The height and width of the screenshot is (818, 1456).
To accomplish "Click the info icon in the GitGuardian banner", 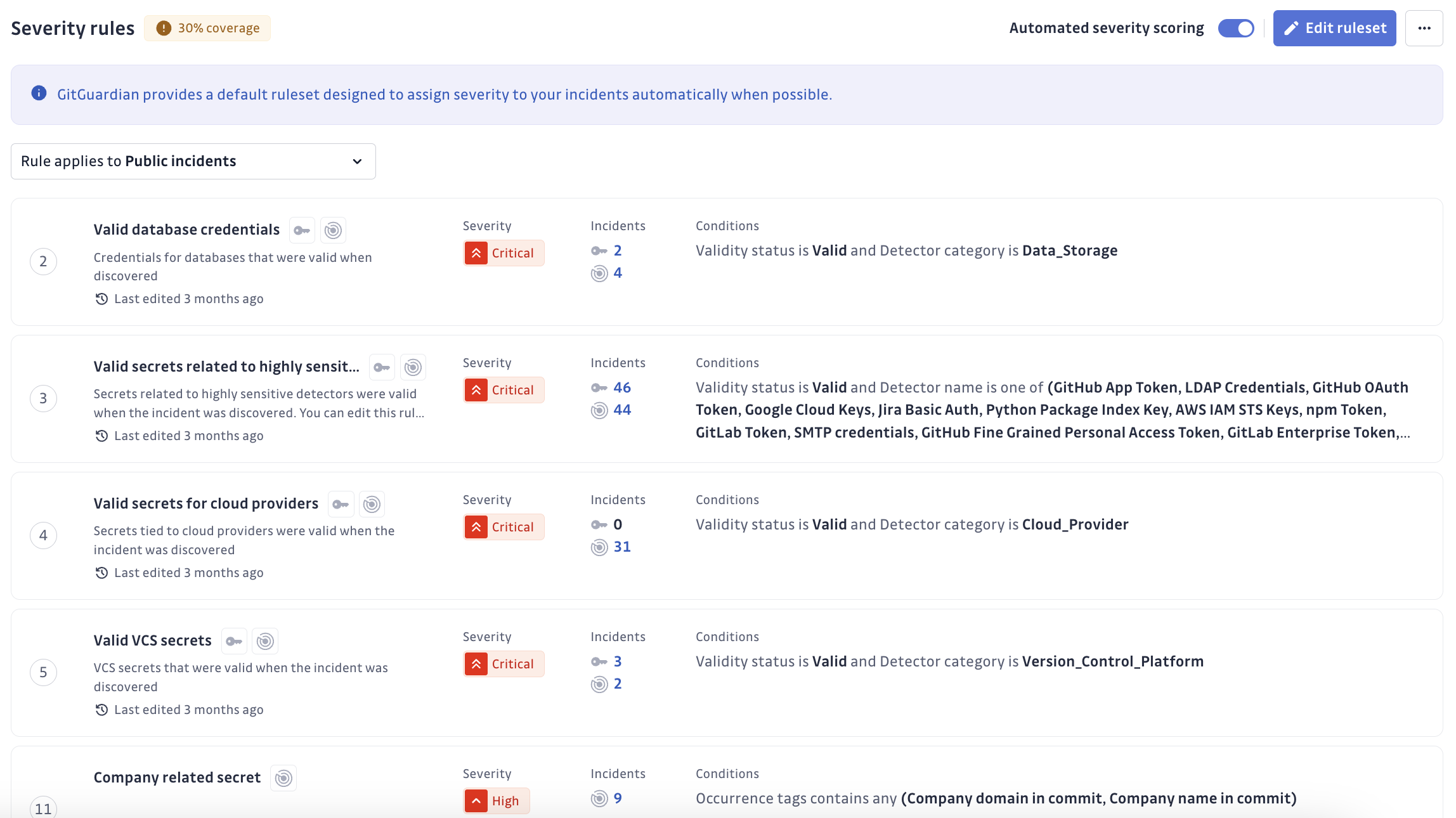I will [x=39, y=93].
